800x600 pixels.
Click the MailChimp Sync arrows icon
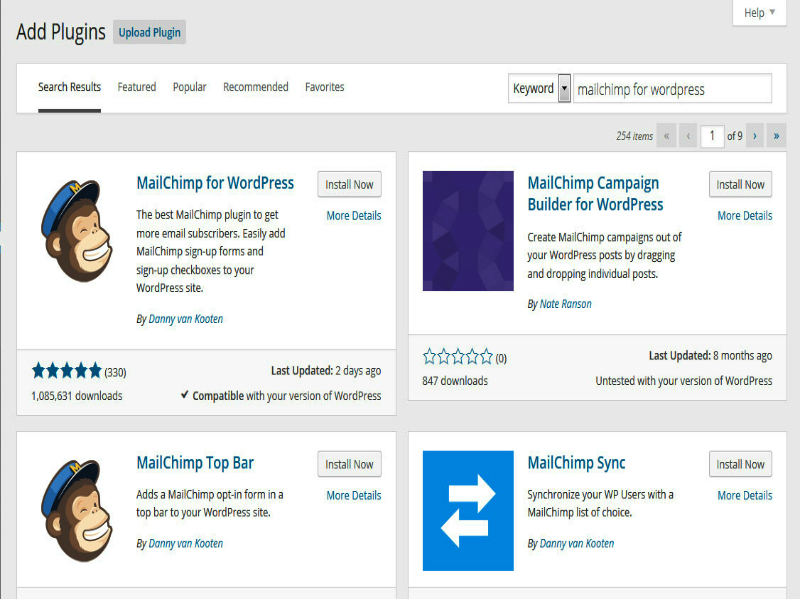[468, 511]
